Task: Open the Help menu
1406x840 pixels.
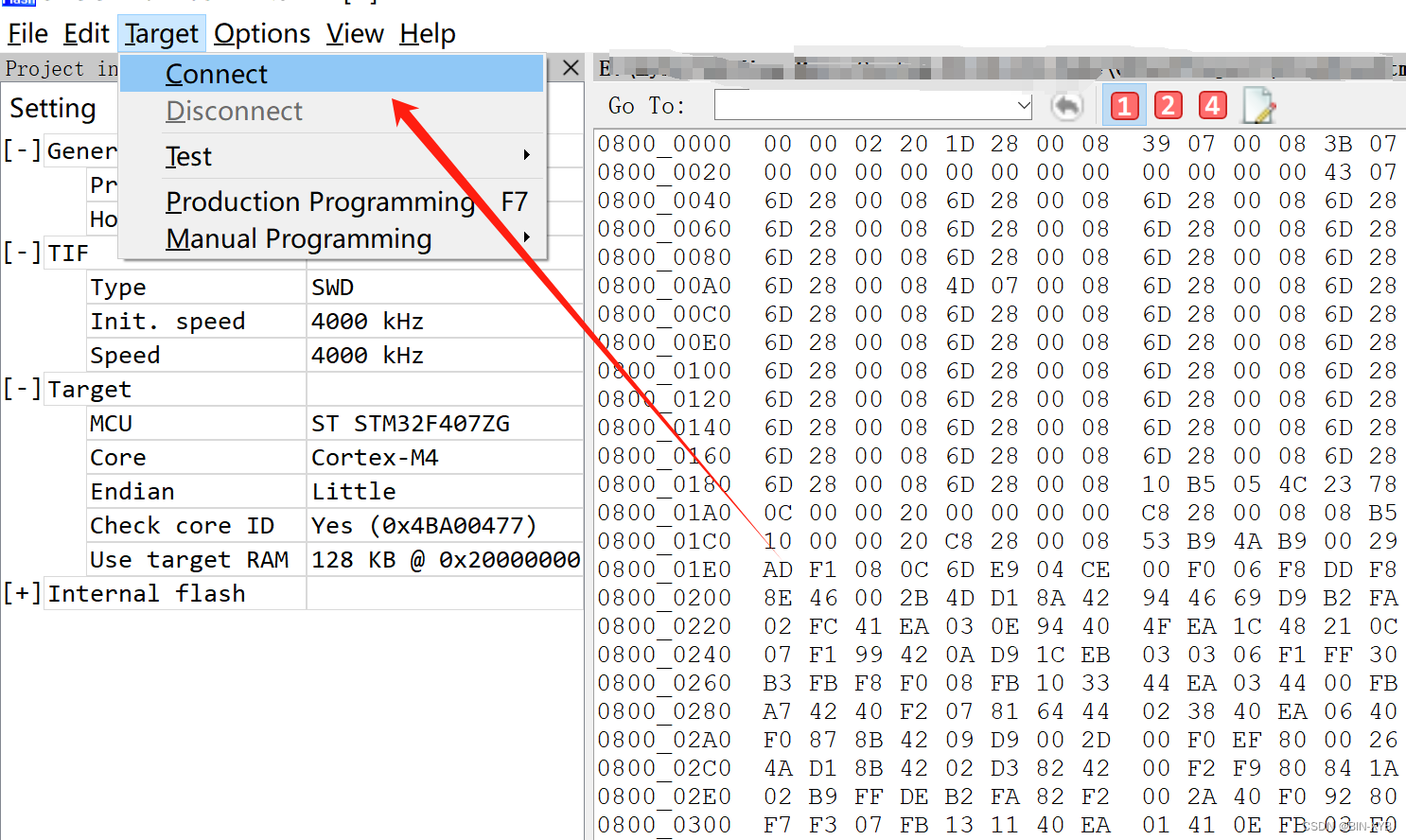Action: (x=427, y=33)
